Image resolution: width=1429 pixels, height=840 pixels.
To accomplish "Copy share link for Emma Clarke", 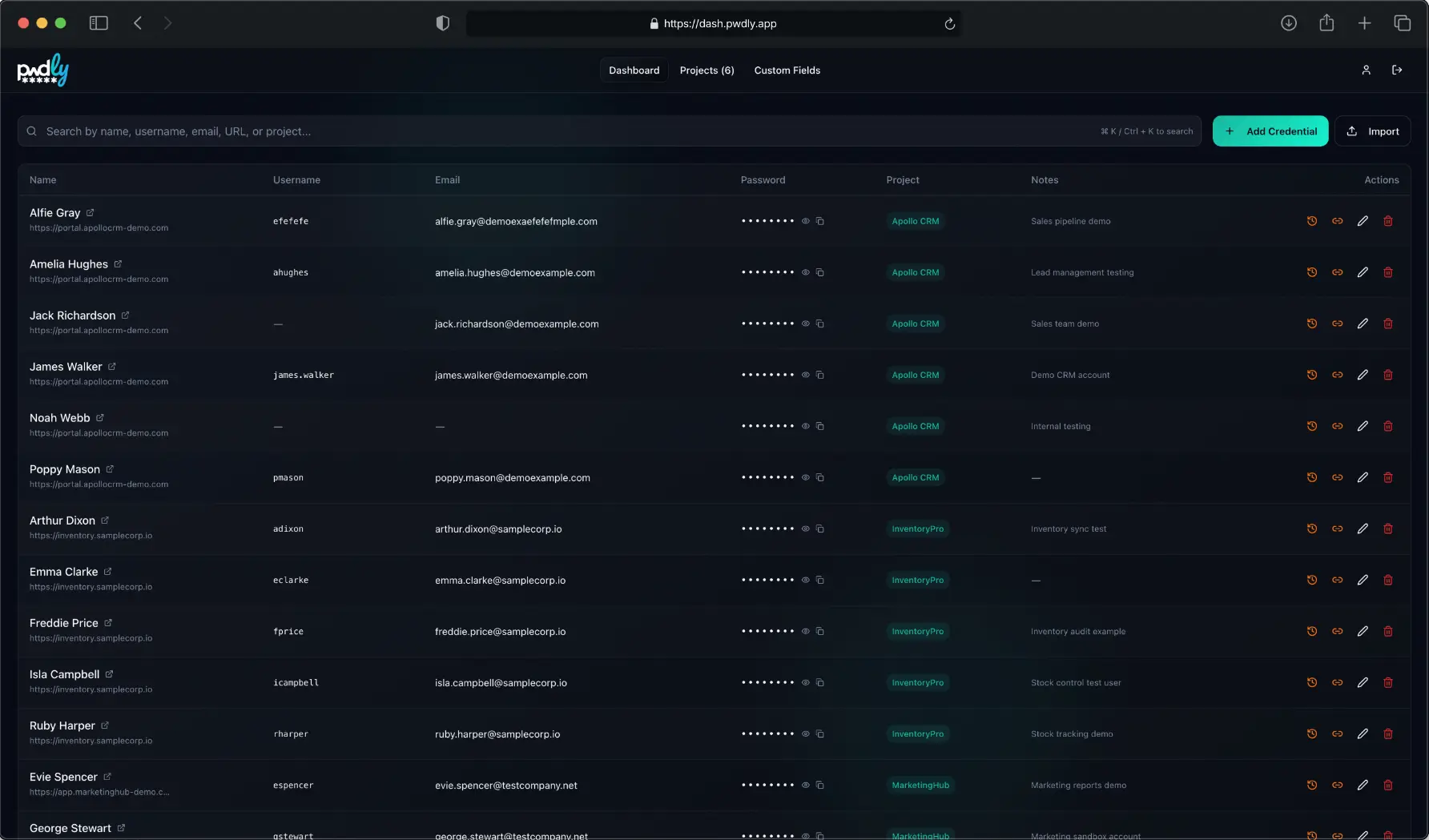I will tap(1338, 580).
